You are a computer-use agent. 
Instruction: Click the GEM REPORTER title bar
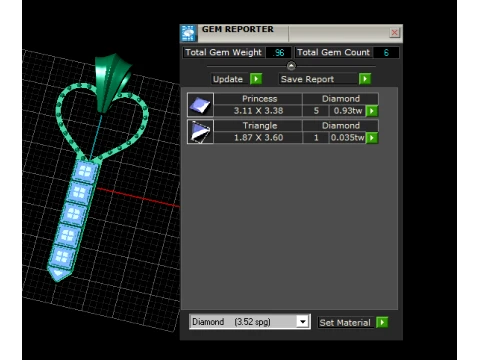click(x=291, y=33)
